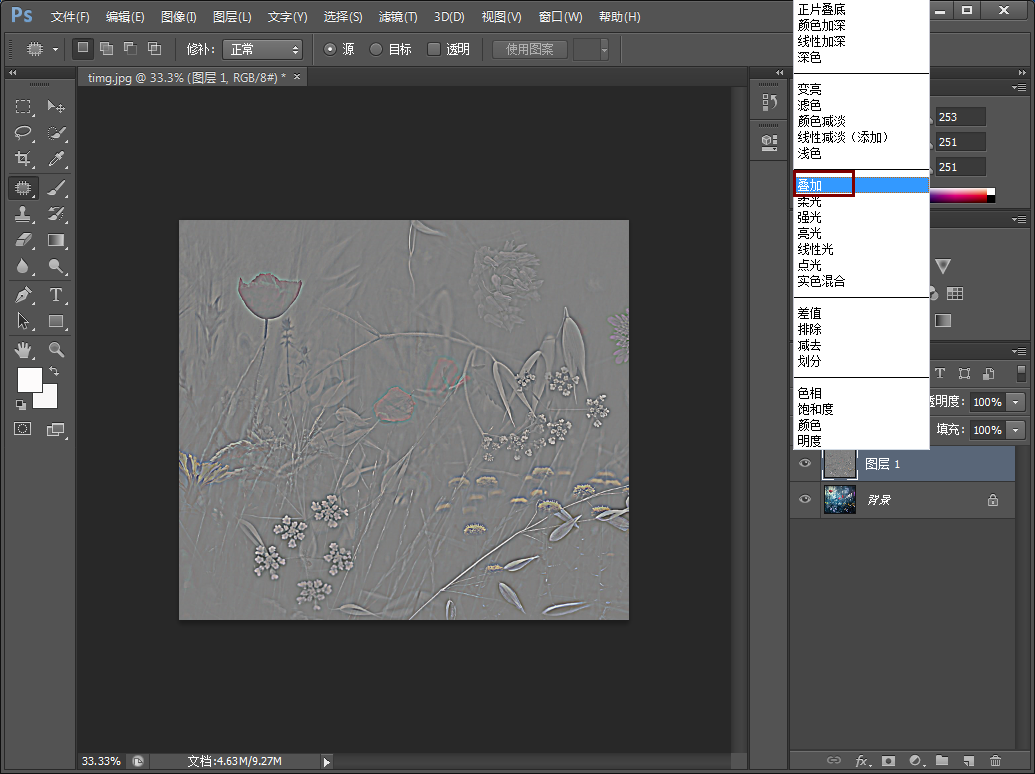Open the status bar info arrow

327,761
